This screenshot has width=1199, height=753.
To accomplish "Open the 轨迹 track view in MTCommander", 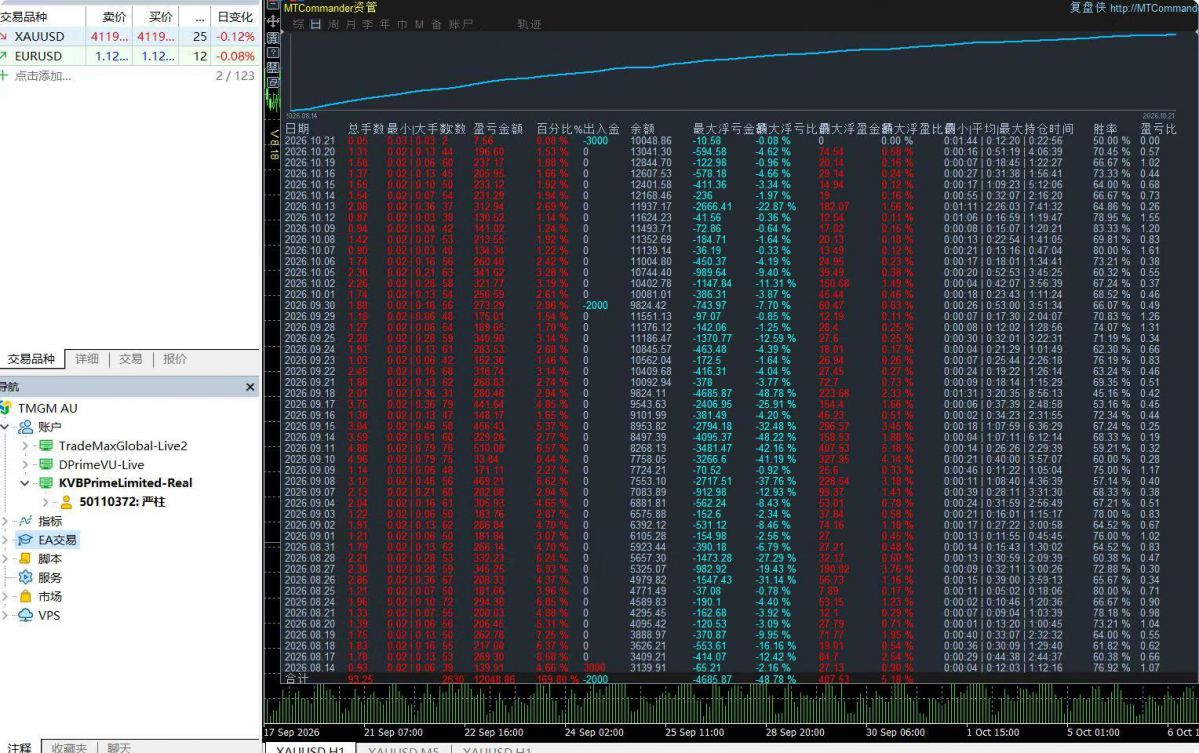I will [529, 24].
